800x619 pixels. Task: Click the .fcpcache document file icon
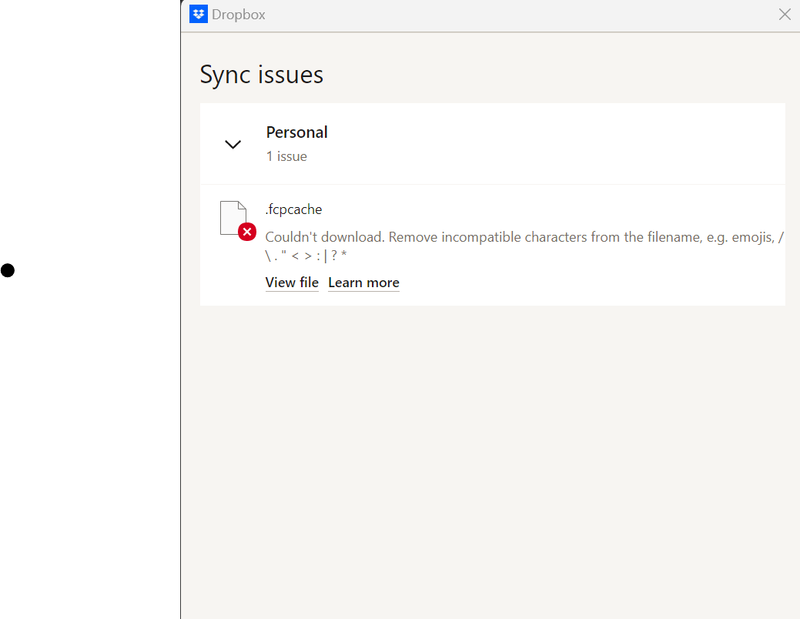coord(232,217)
